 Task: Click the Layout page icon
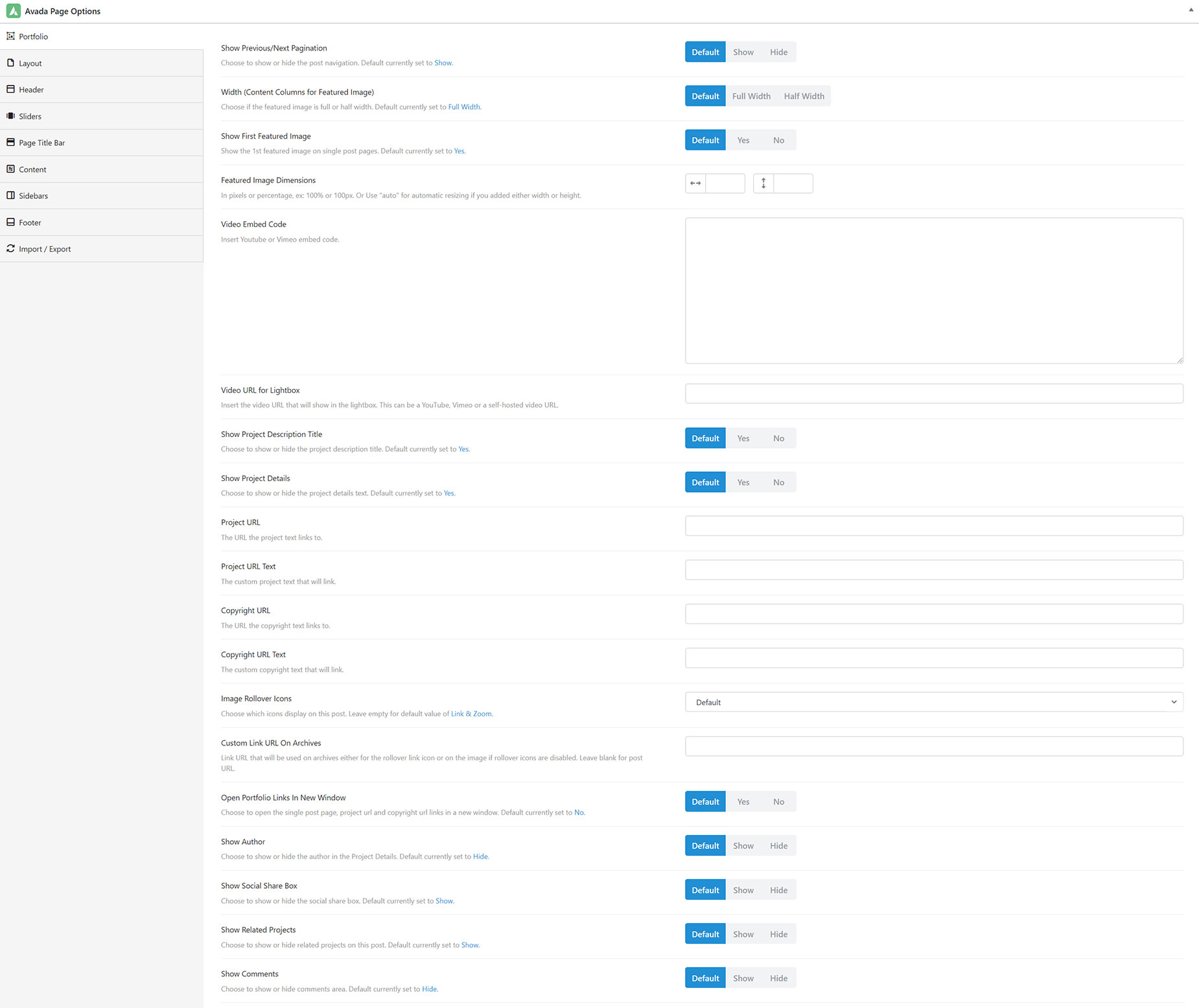pyautogui.click(x=10, y=63)
